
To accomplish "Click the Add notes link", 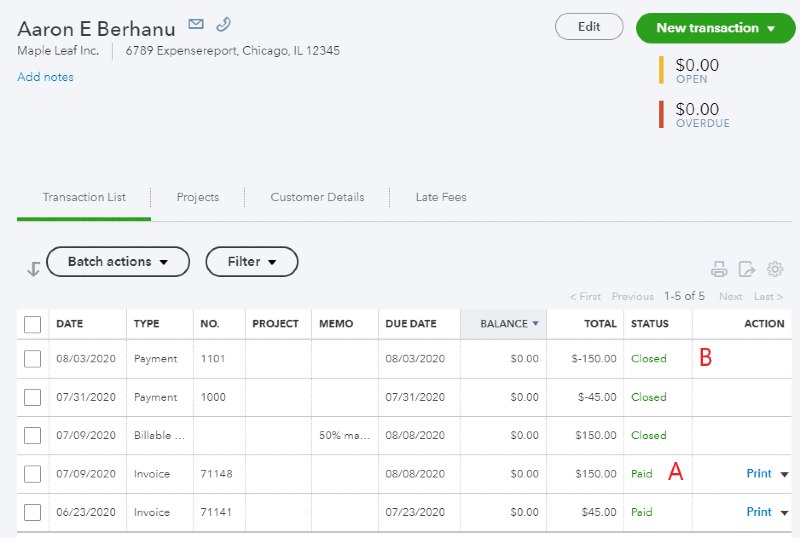I will (45, 77).
